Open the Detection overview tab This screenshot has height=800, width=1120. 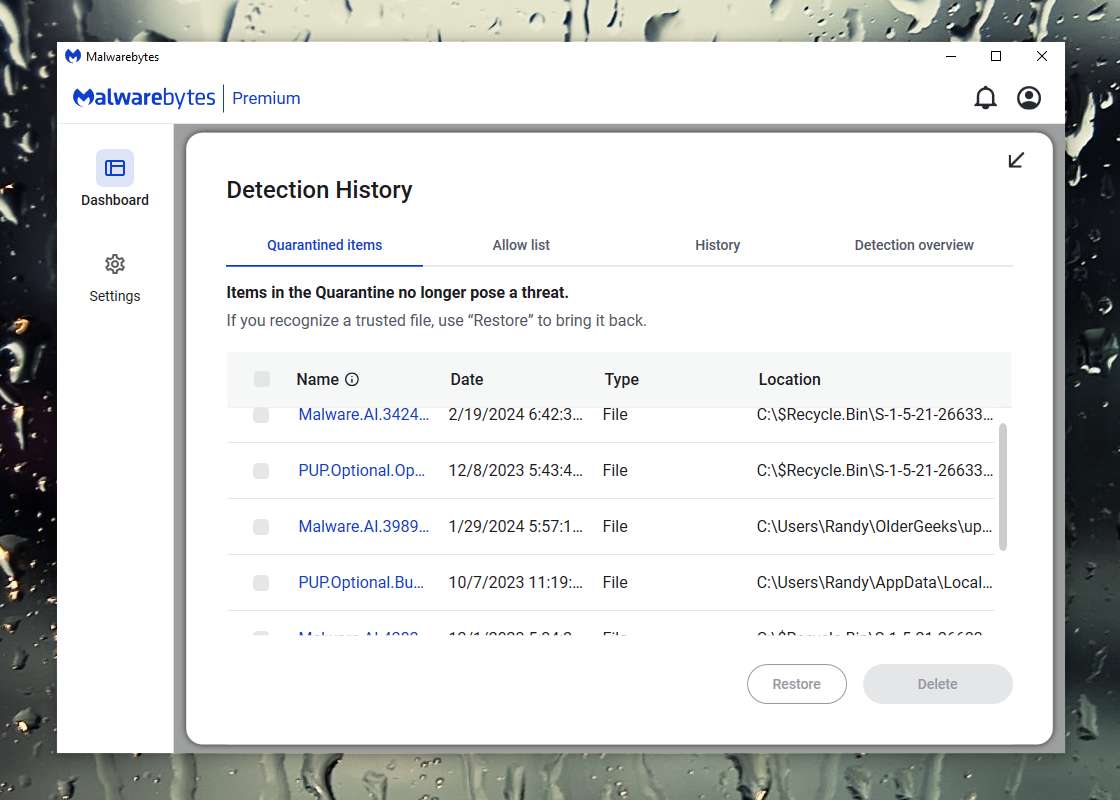pos(914,245)
